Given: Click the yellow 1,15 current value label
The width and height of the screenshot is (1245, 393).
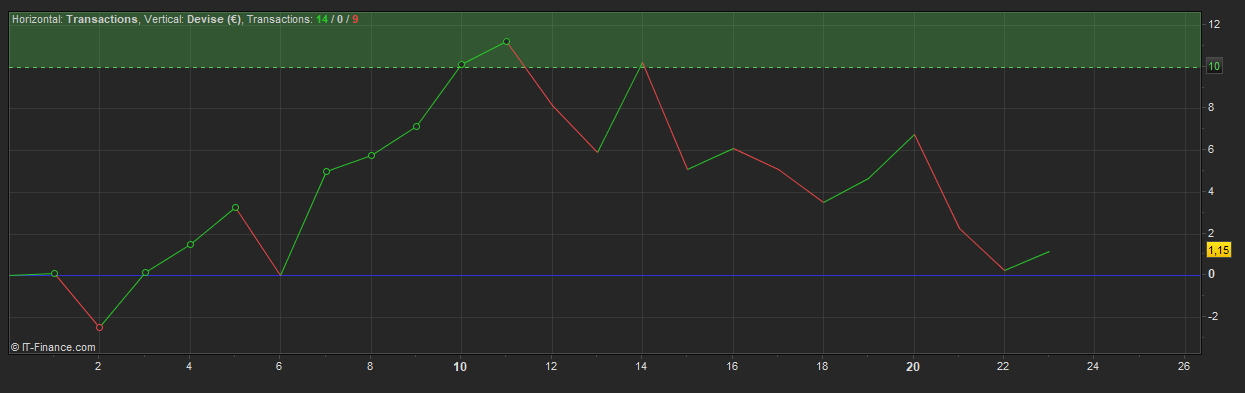Looking at the screenshot, I should click(x=1219, y=250).
